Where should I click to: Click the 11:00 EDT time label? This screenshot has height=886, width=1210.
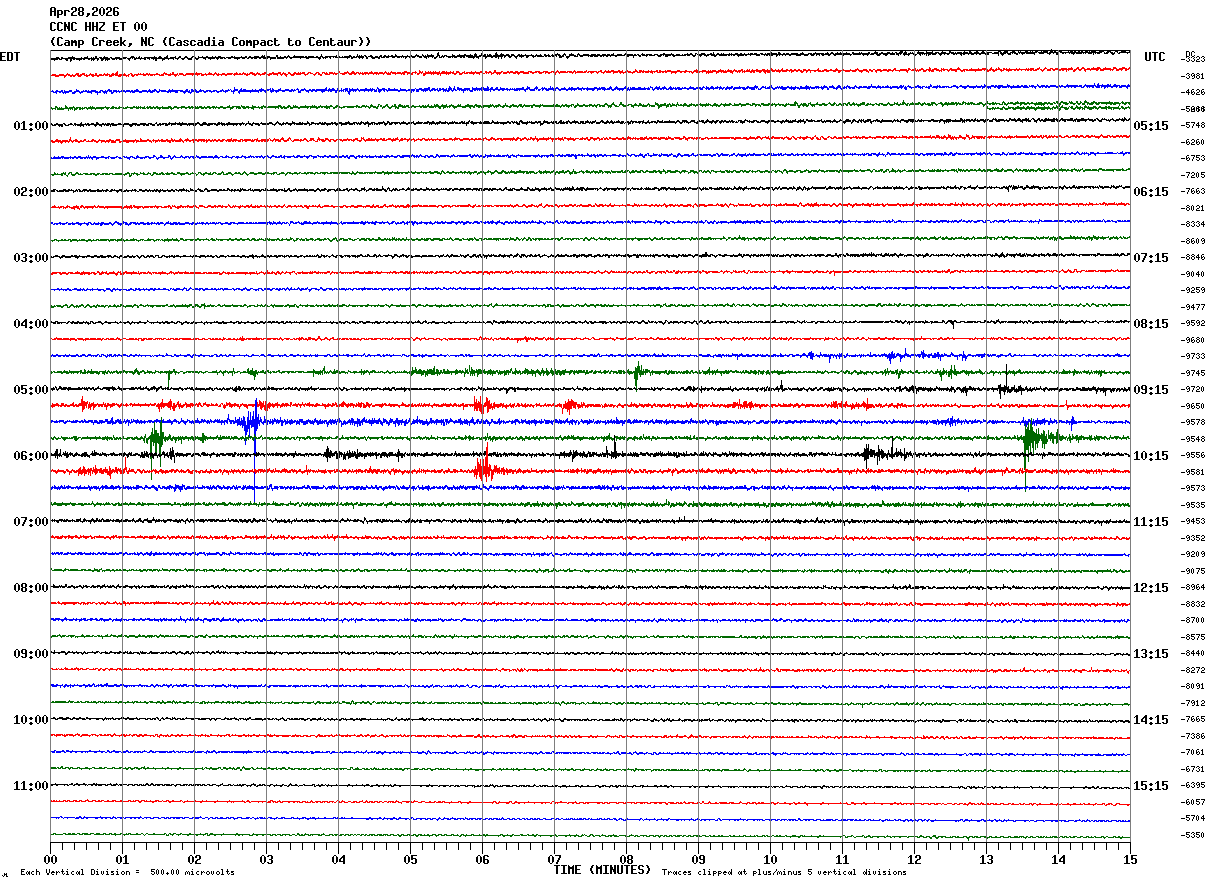(x=31, y=786)
